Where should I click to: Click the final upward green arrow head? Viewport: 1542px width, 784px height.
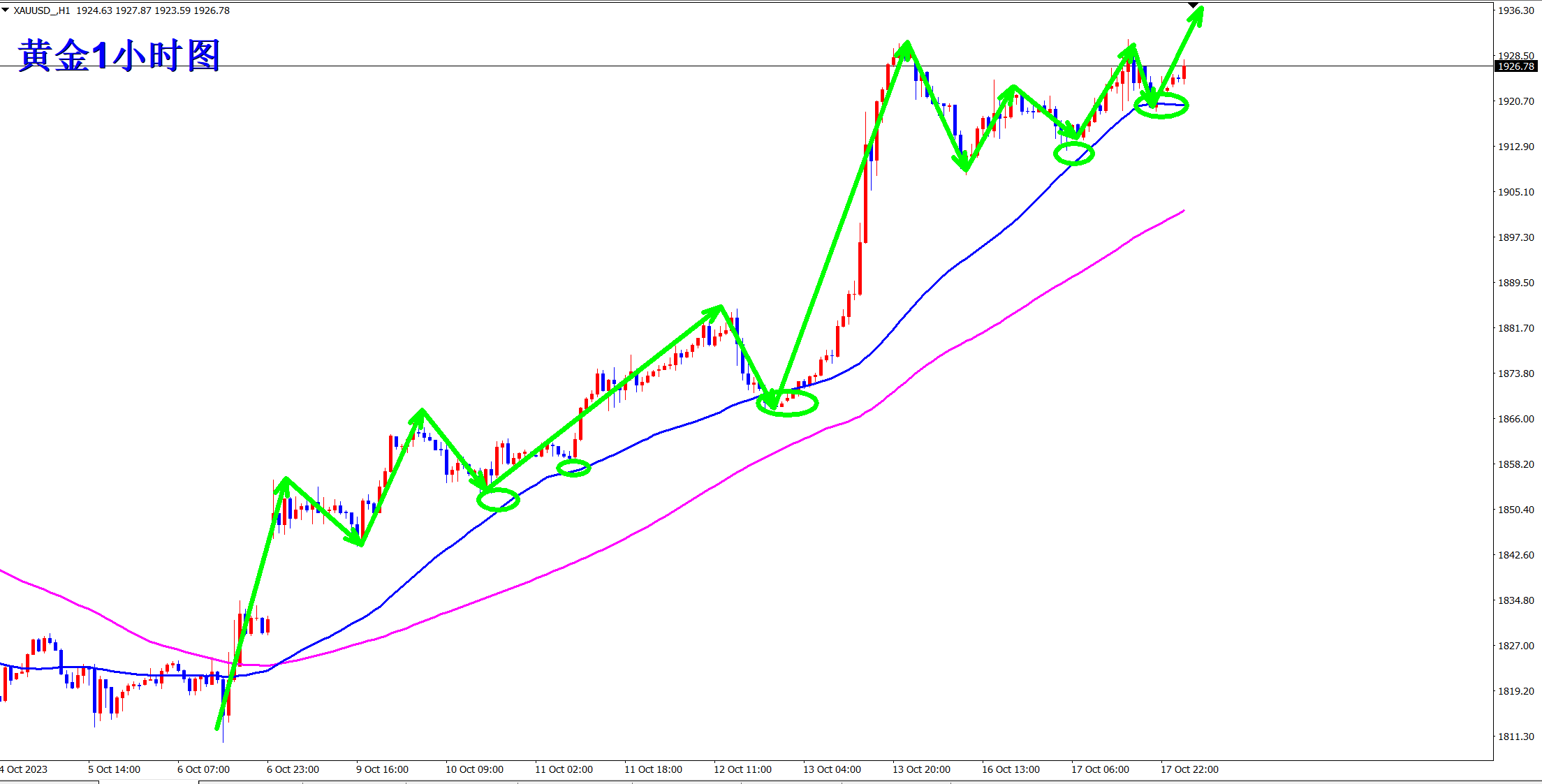point(1197,15)
